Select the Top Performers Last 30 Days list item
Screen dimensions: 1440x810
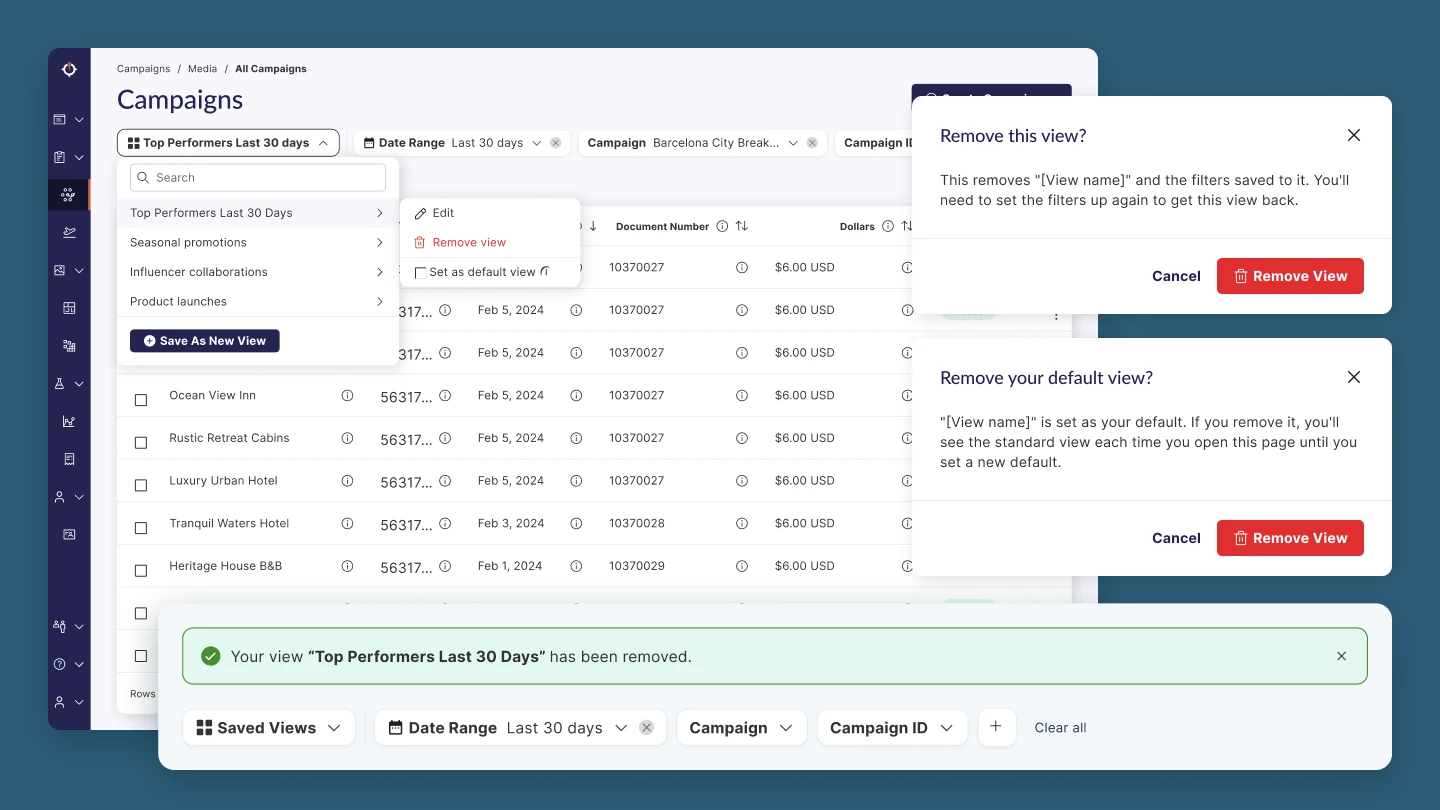tap(258, 213)
